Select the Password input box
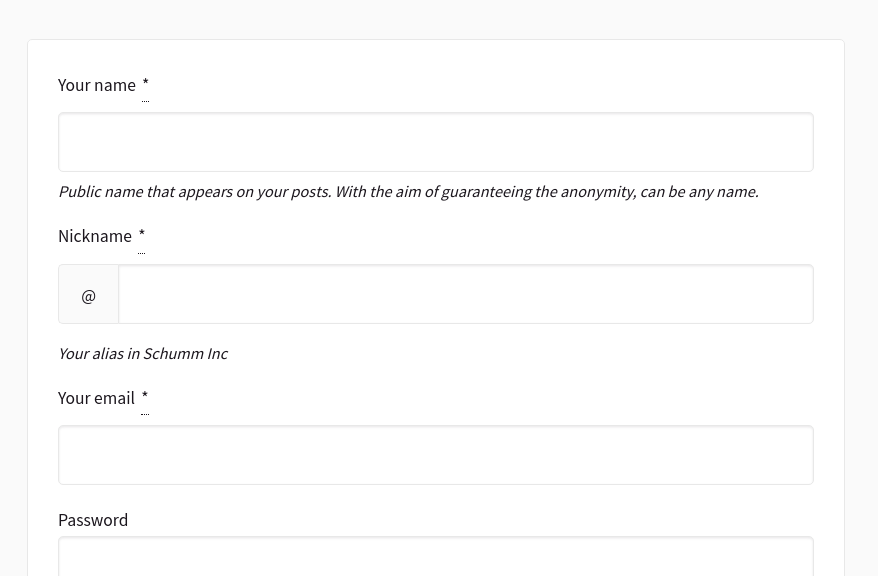This screenshot has width=878, height=576. pyautogui.click(x=436, y=556)
